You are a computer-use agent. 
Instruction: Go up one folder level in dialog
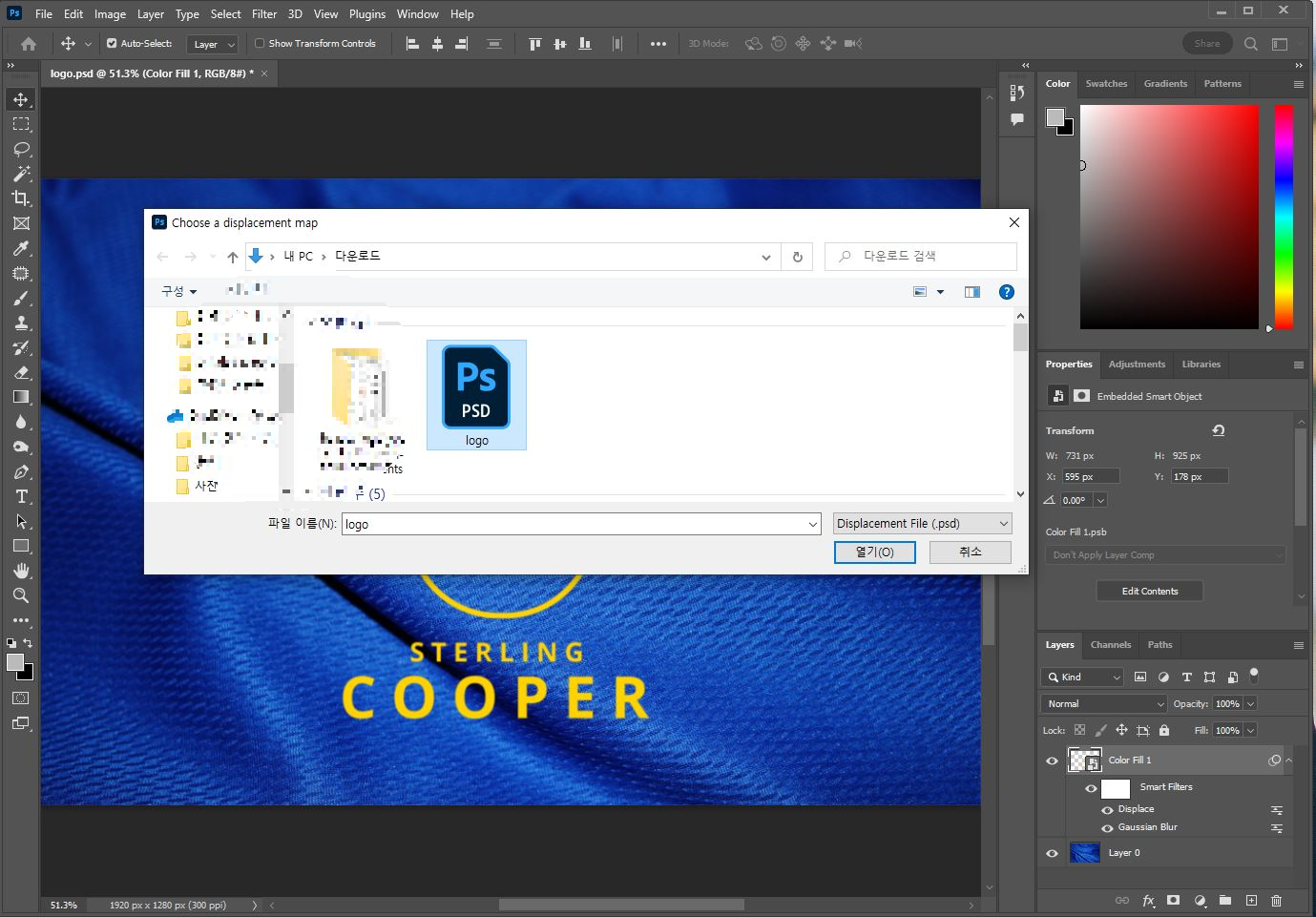click(233, 257)
